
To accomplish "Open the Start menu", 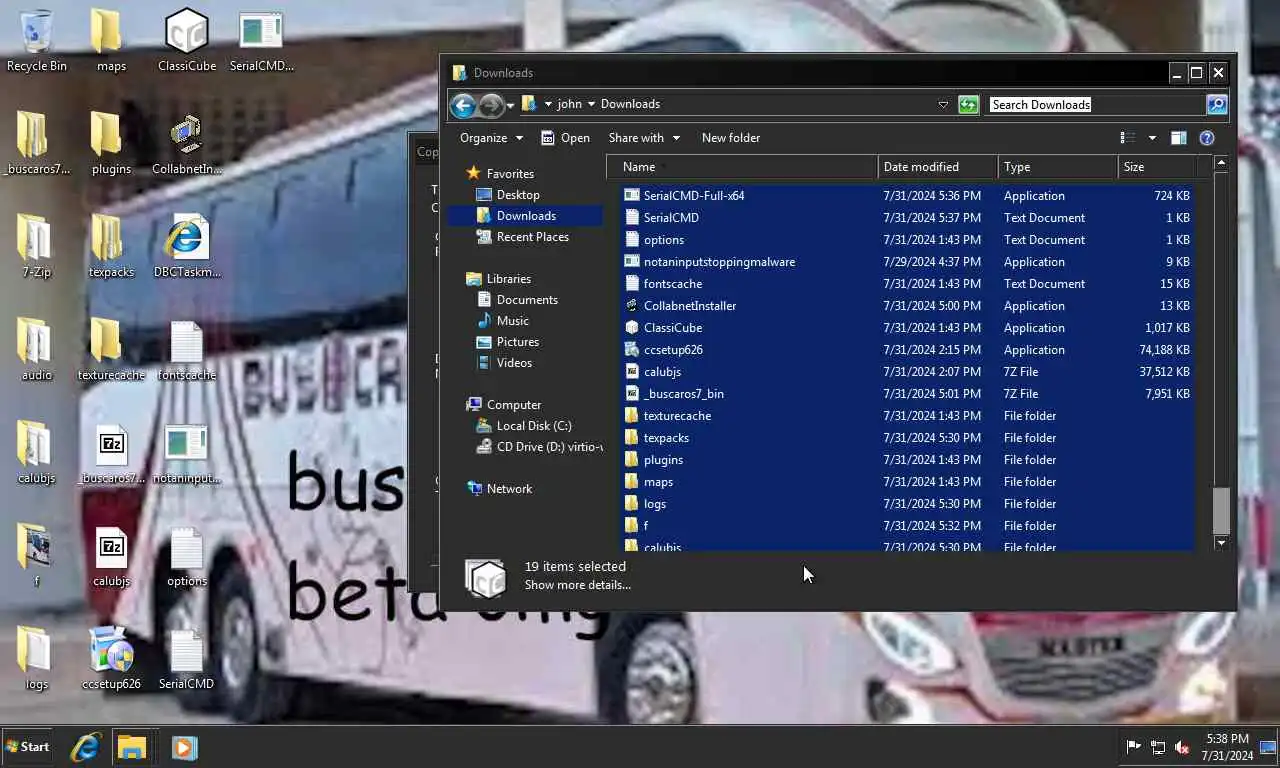I will point(27,747).
